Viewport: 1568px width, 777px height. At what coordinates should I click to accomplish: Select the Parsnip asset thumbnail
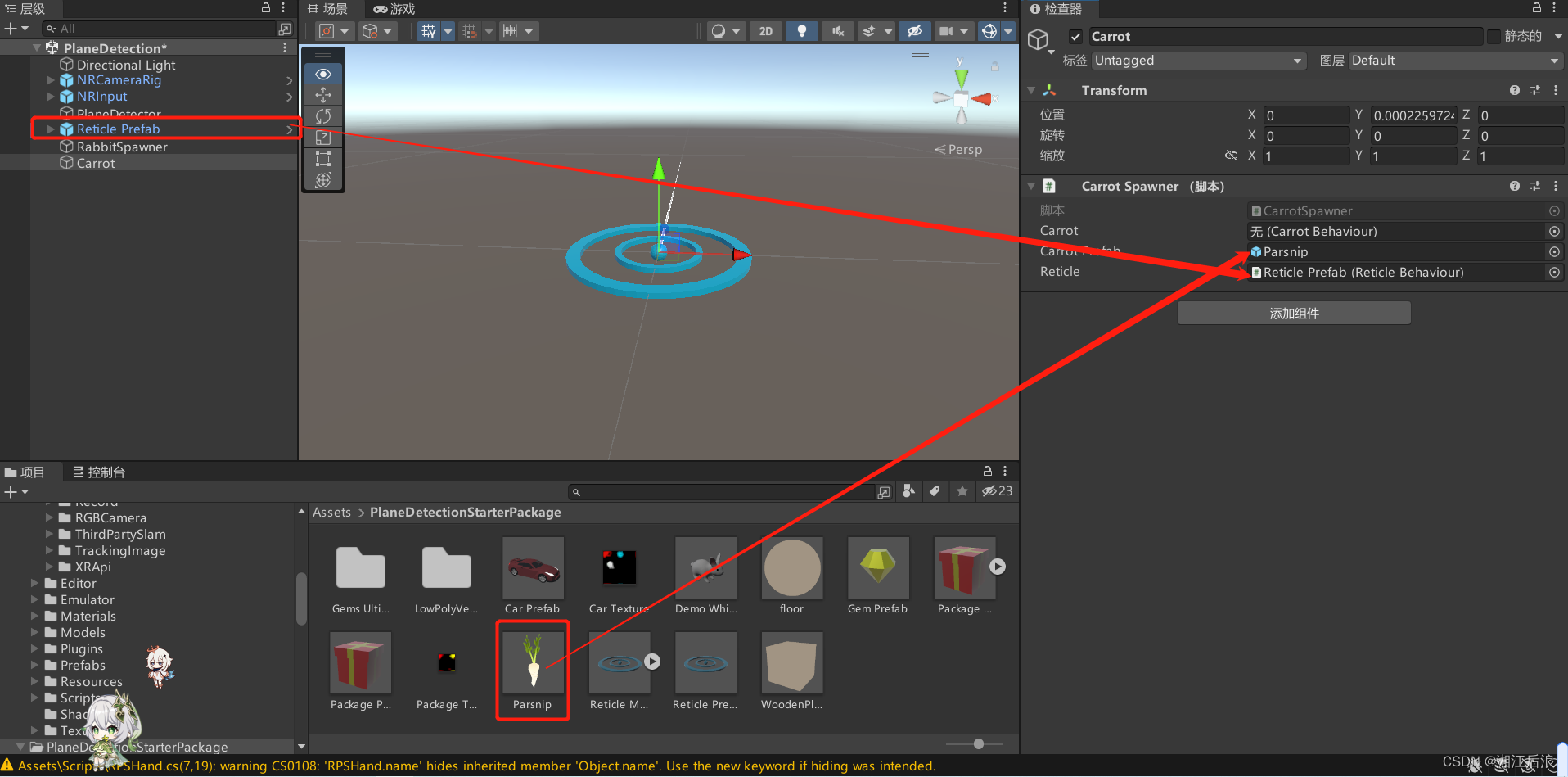coord(532,662)
